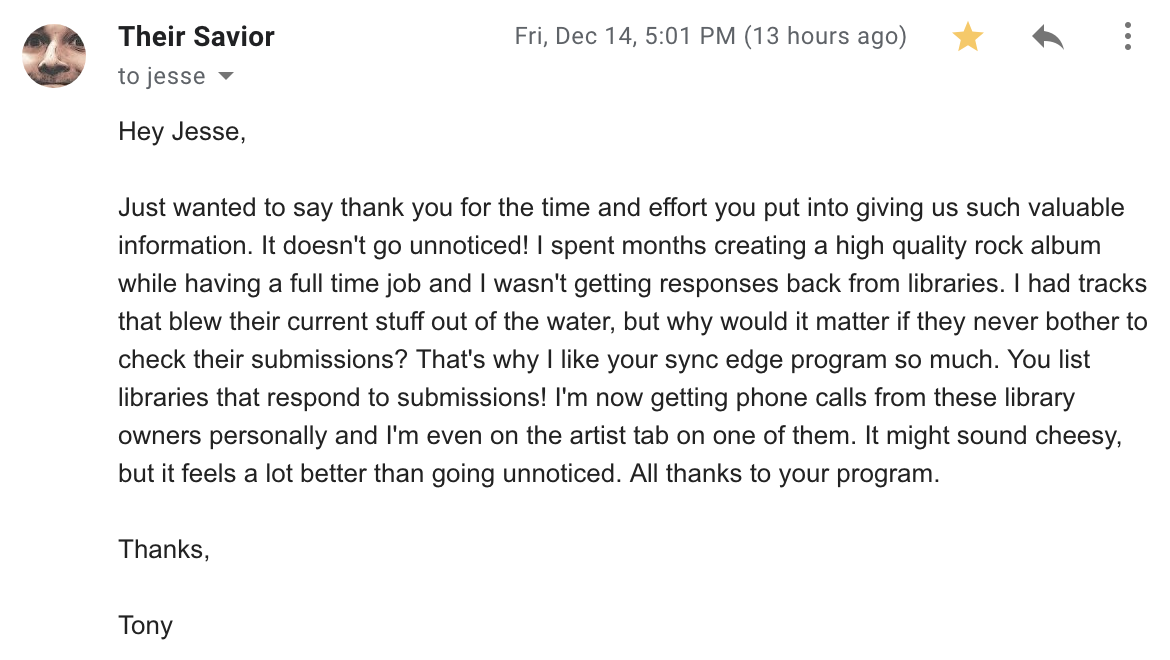
Task: Click the phrase 'libraries that respond to submissions!'
Action: pos(332,397)
